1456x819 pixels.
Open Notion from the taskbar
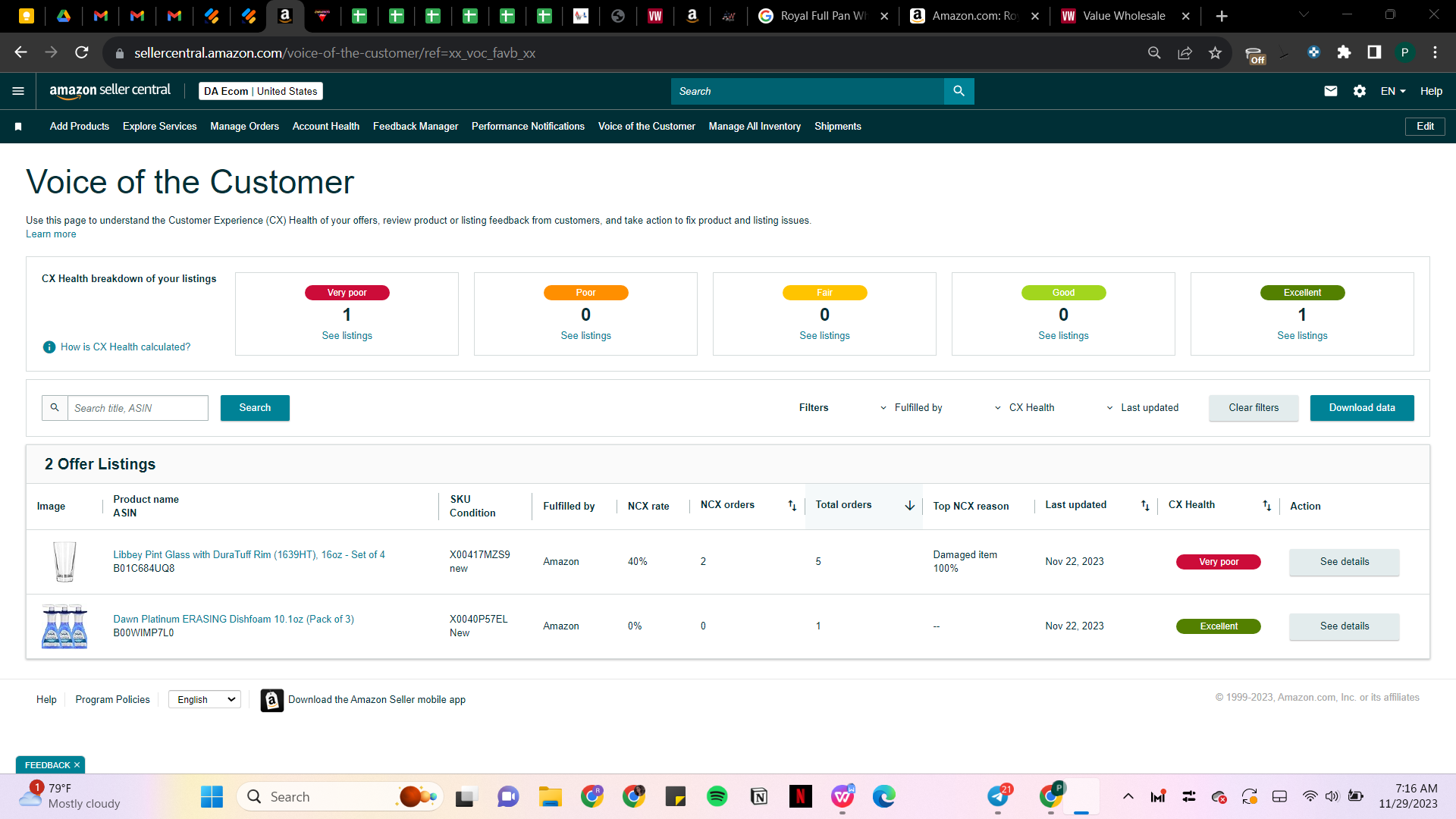pyautogui.click(x=758, y=796)
